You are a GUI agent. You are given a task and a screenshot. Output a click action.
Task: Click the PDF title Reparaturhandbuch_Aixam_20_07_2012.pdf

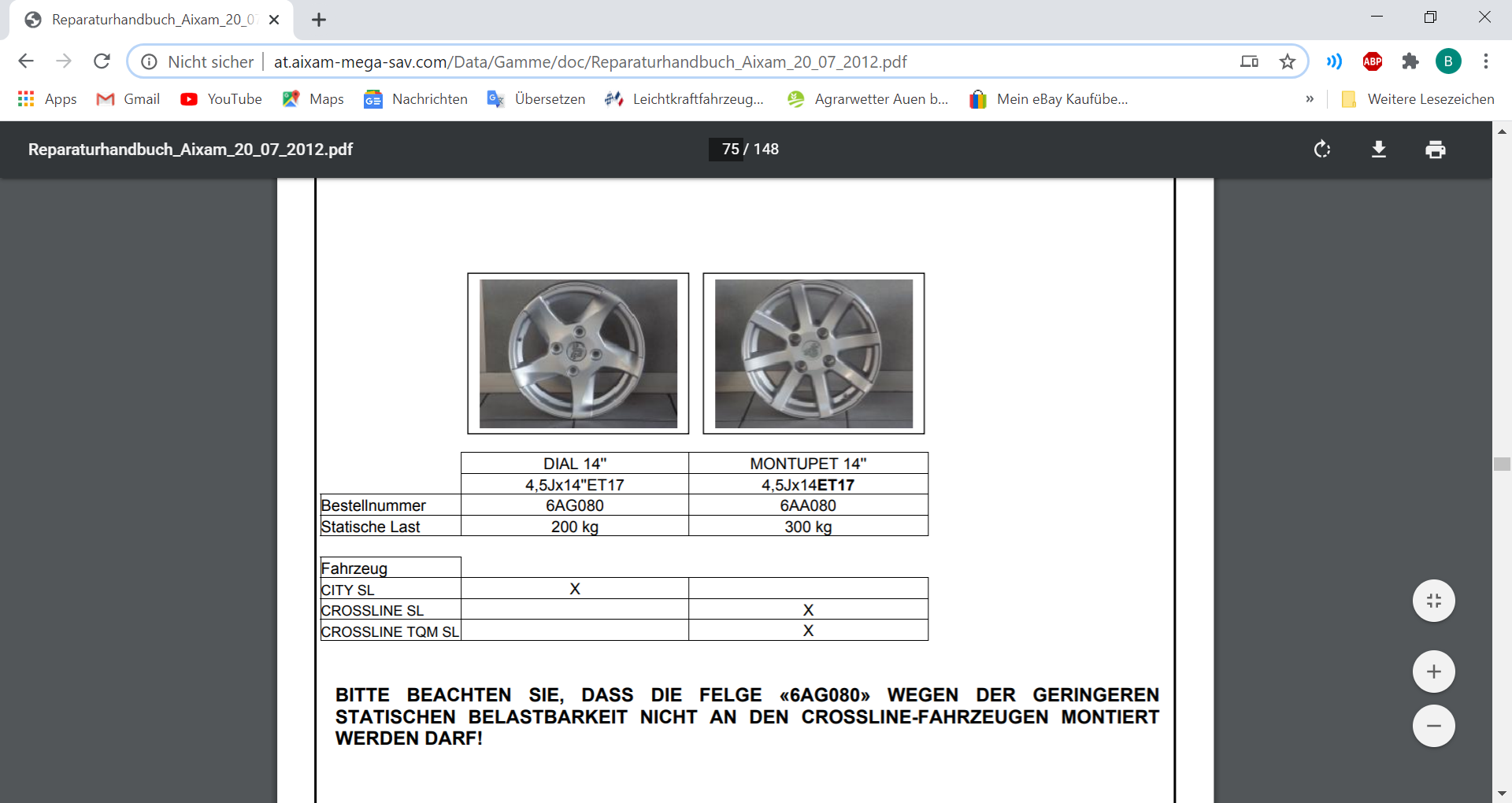tap(191, 150)
